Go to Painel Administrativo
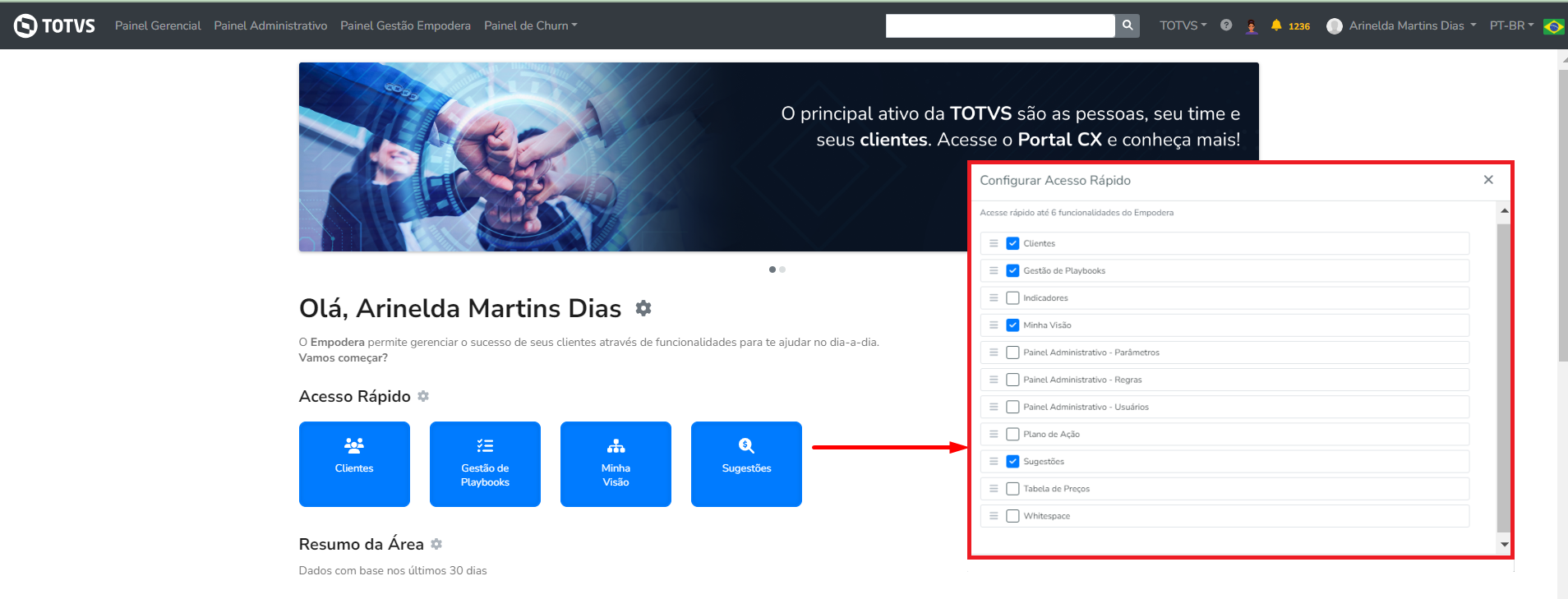 (x=270, y=25)
